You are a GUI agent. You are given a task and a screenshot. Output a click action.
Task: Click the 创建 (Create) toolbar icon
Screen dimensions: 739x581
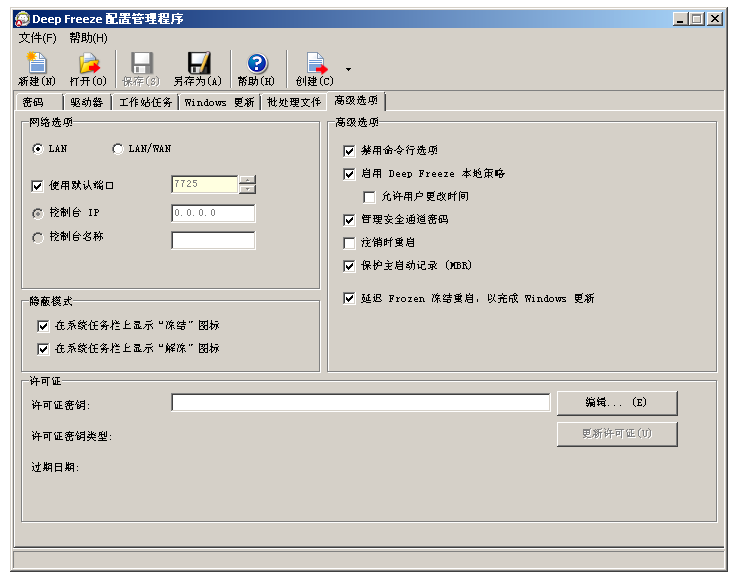point(315,63)
